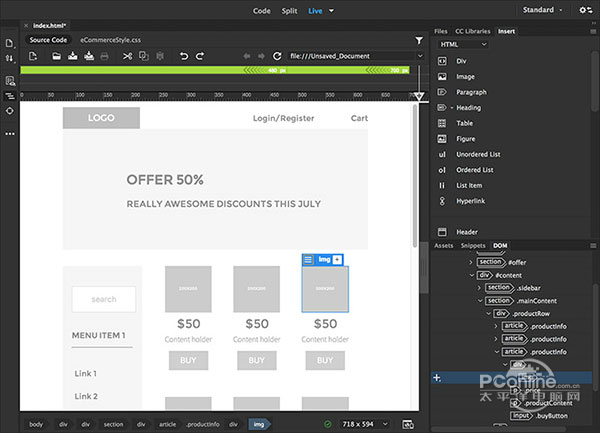This screenshot has width=600, height=433.
Task: Click the plus button on img element display
Action: click(337, 259)
